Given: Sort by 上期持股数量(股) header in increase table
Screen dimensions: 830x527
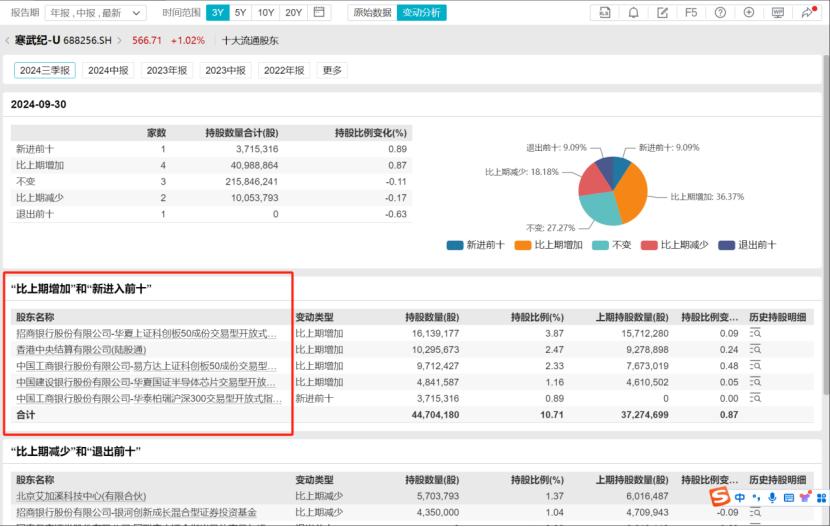Looking at the screenshot, I should (632, 317).
